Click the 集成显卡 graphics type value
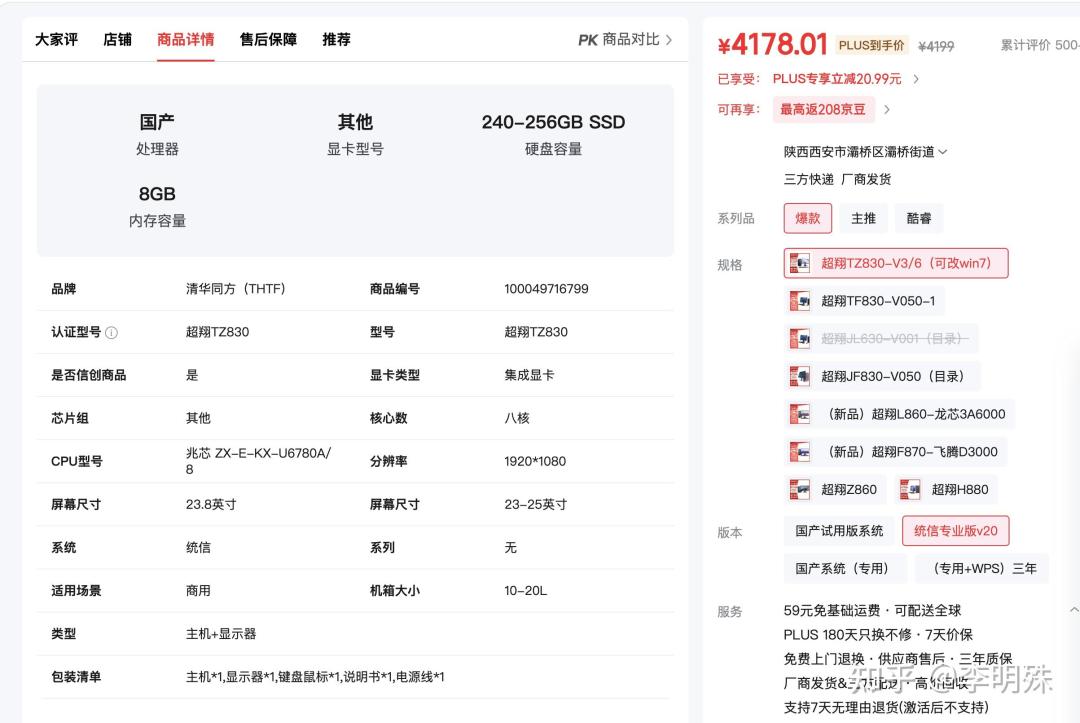Viewport: 1080px width, 723px height. pyautogui.click(x=528, y=375)
